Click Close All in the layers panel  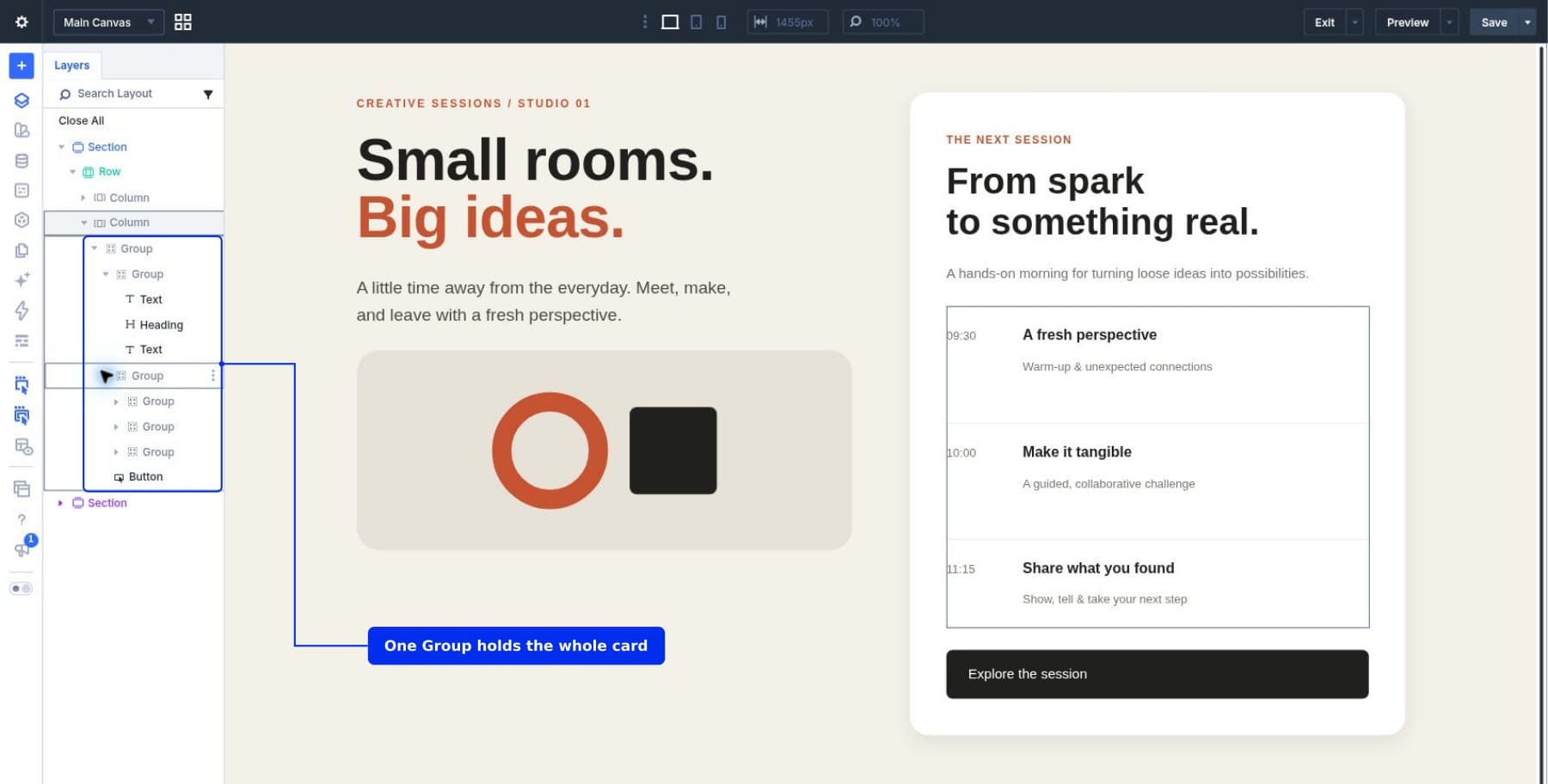tap(82, 120)
